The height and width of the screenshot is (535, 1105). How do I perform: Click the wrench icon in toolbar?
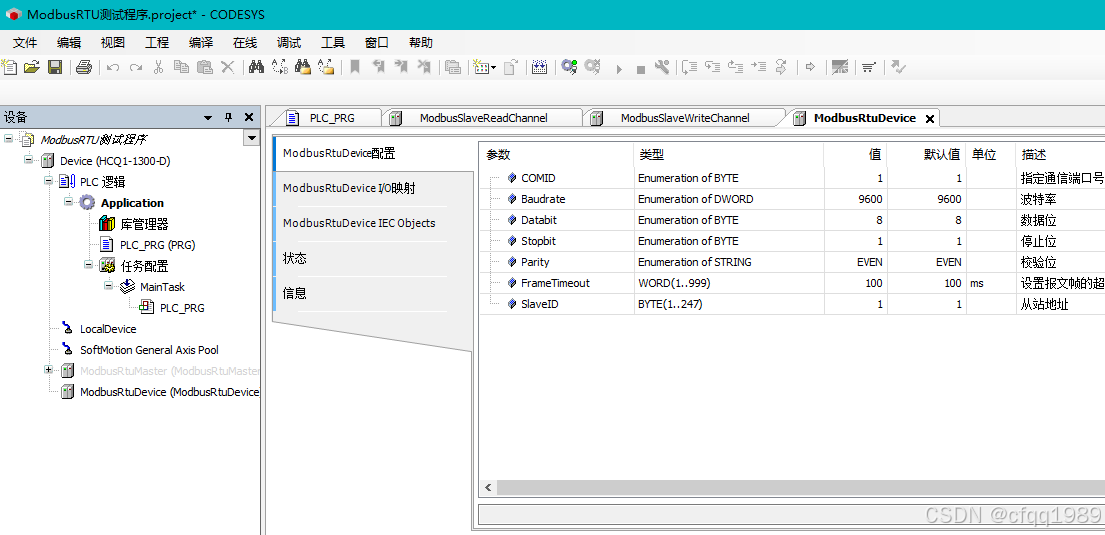click(x=661, y=68)
